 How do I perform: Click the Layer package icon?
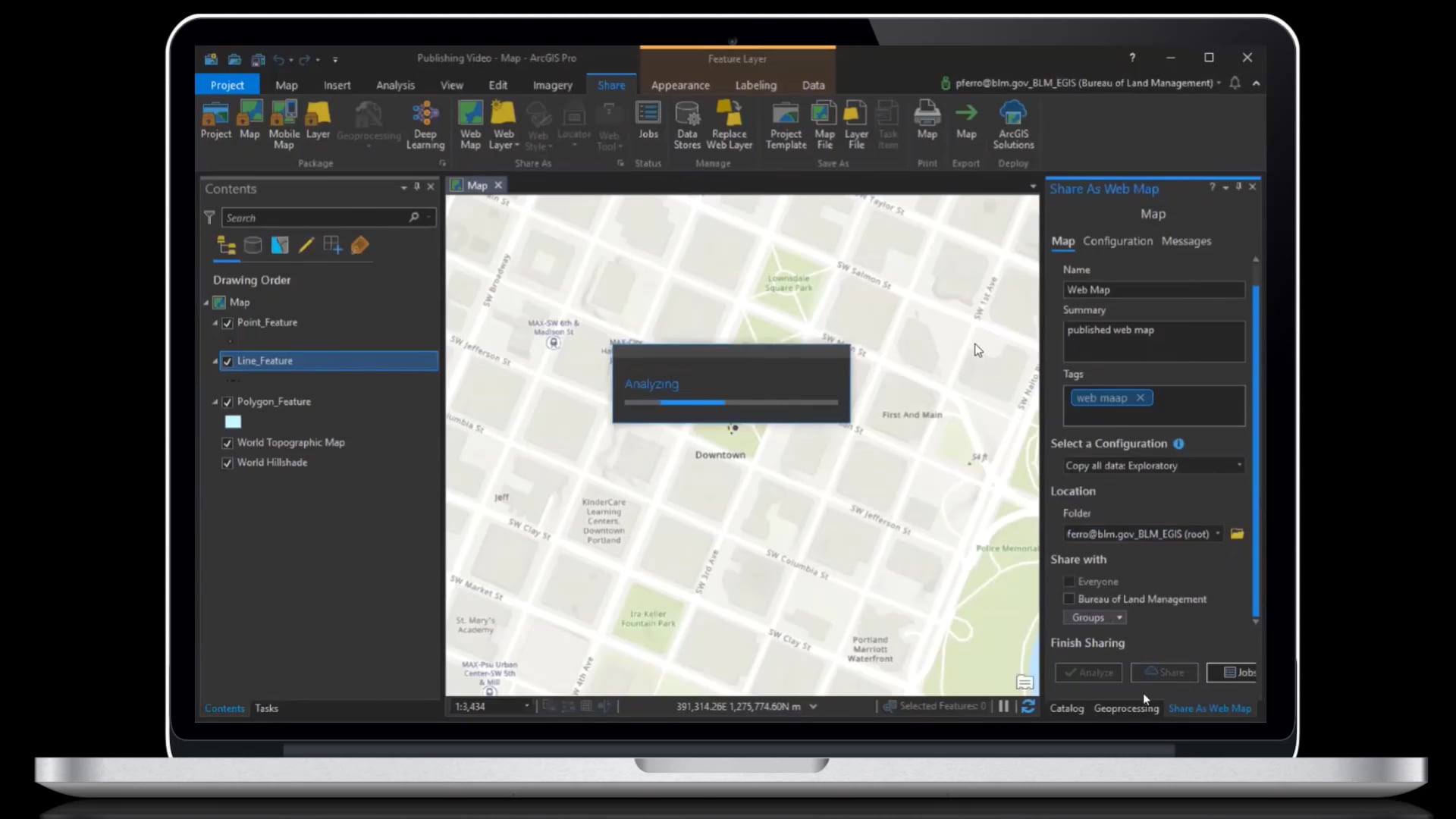tap(318, 121)
